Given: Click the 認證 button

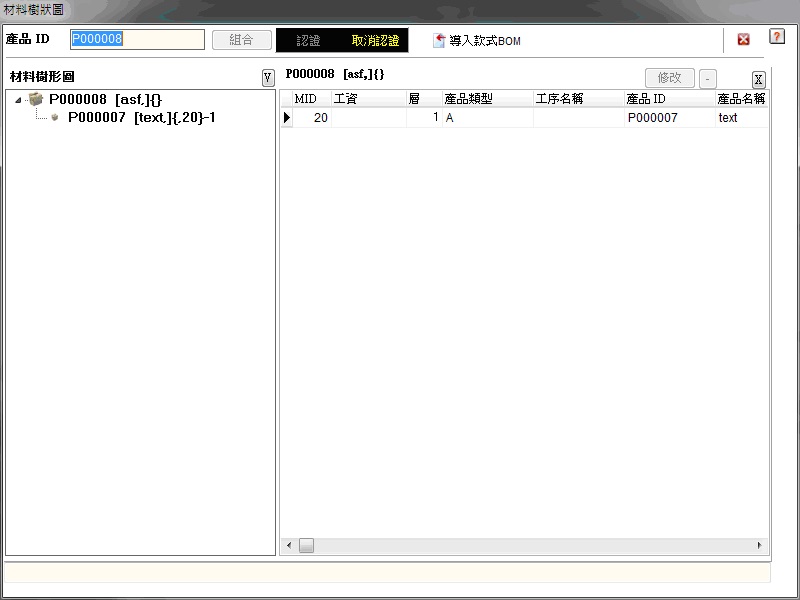Looking at the screenshot, I should coord(309,40).
